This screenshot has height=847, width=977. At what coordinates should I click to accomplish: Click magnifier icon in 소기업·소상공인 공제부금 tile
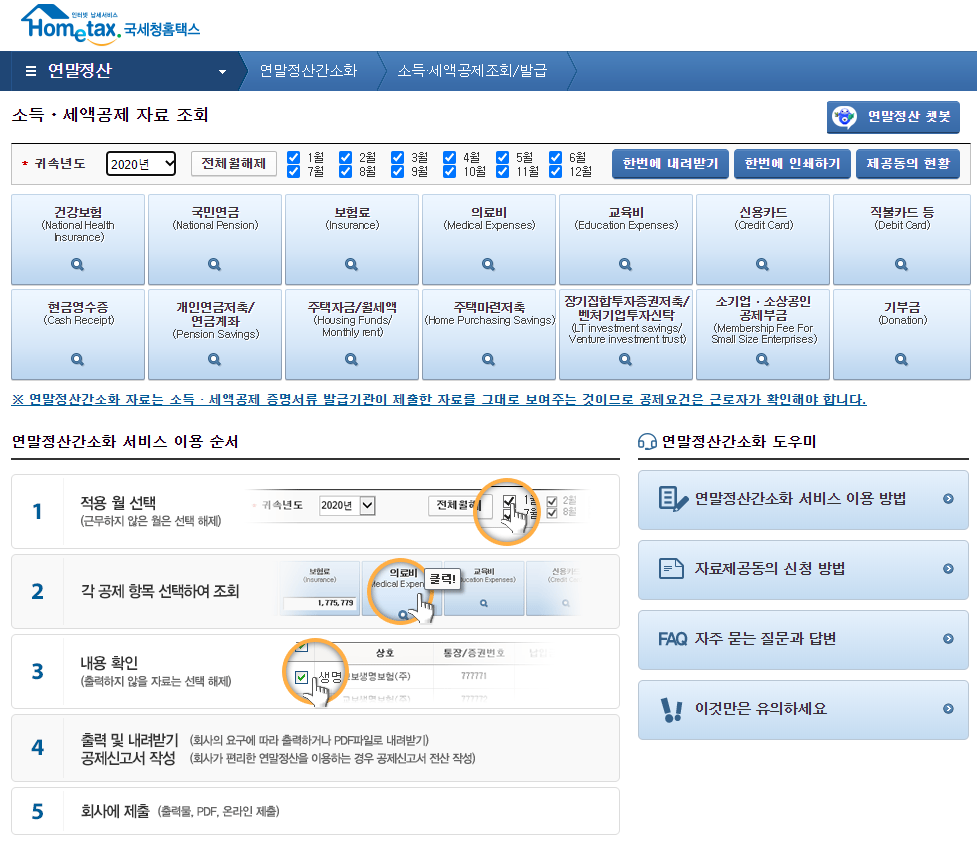[x=762, y=359]
